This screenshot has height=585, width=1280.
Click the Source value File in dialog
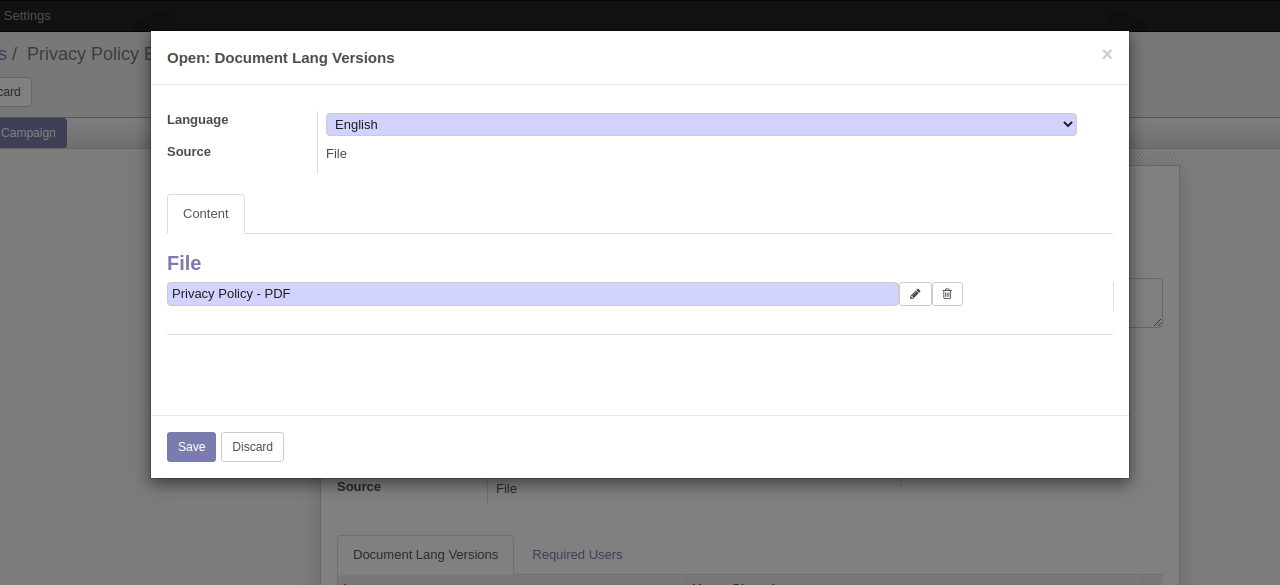point(336,154)
